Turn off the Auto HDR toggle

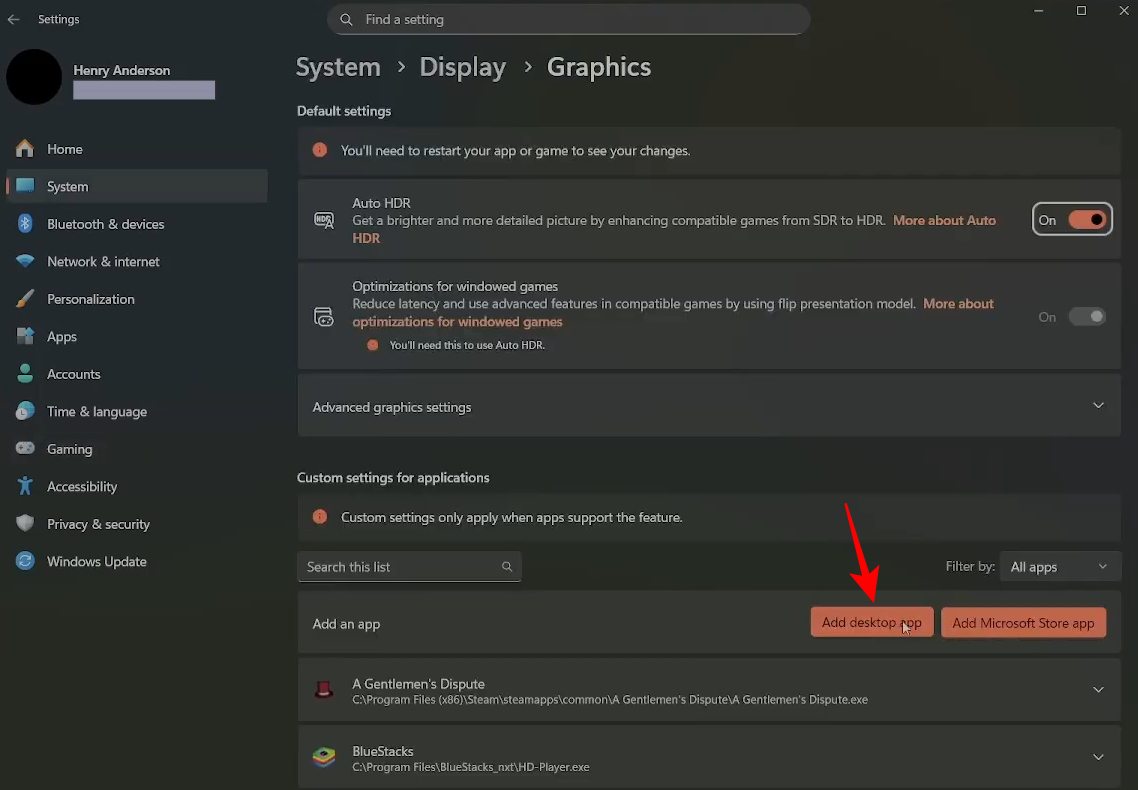1086,220
